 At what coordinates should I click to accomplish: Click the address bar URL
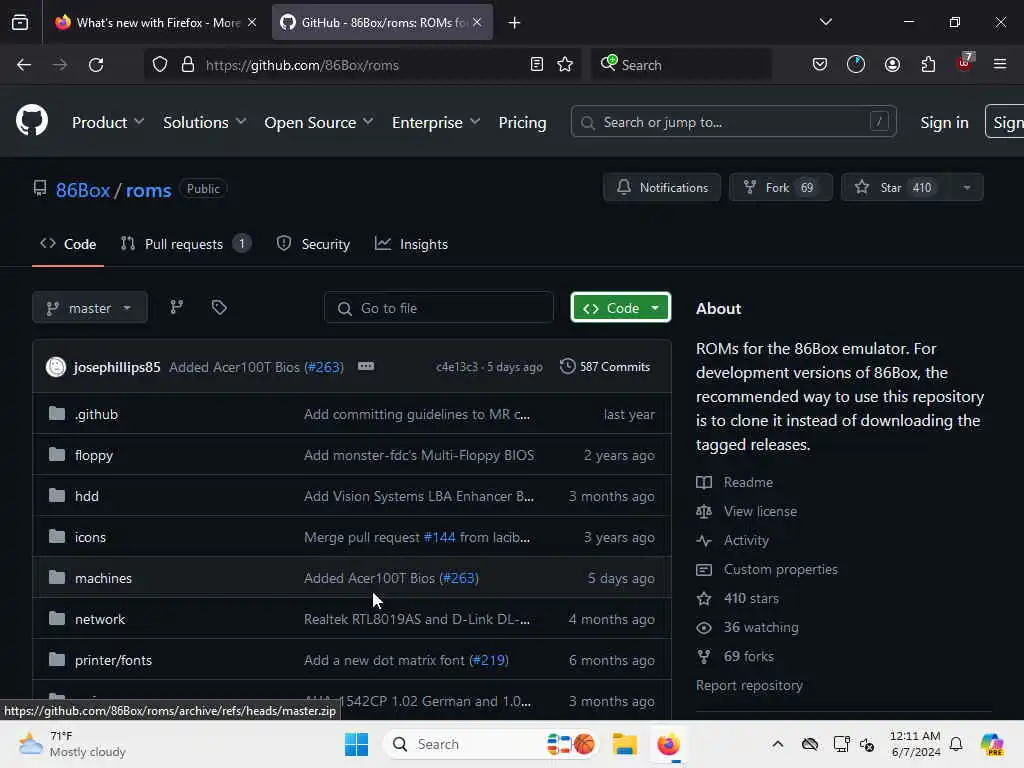(x=302, y=65)
